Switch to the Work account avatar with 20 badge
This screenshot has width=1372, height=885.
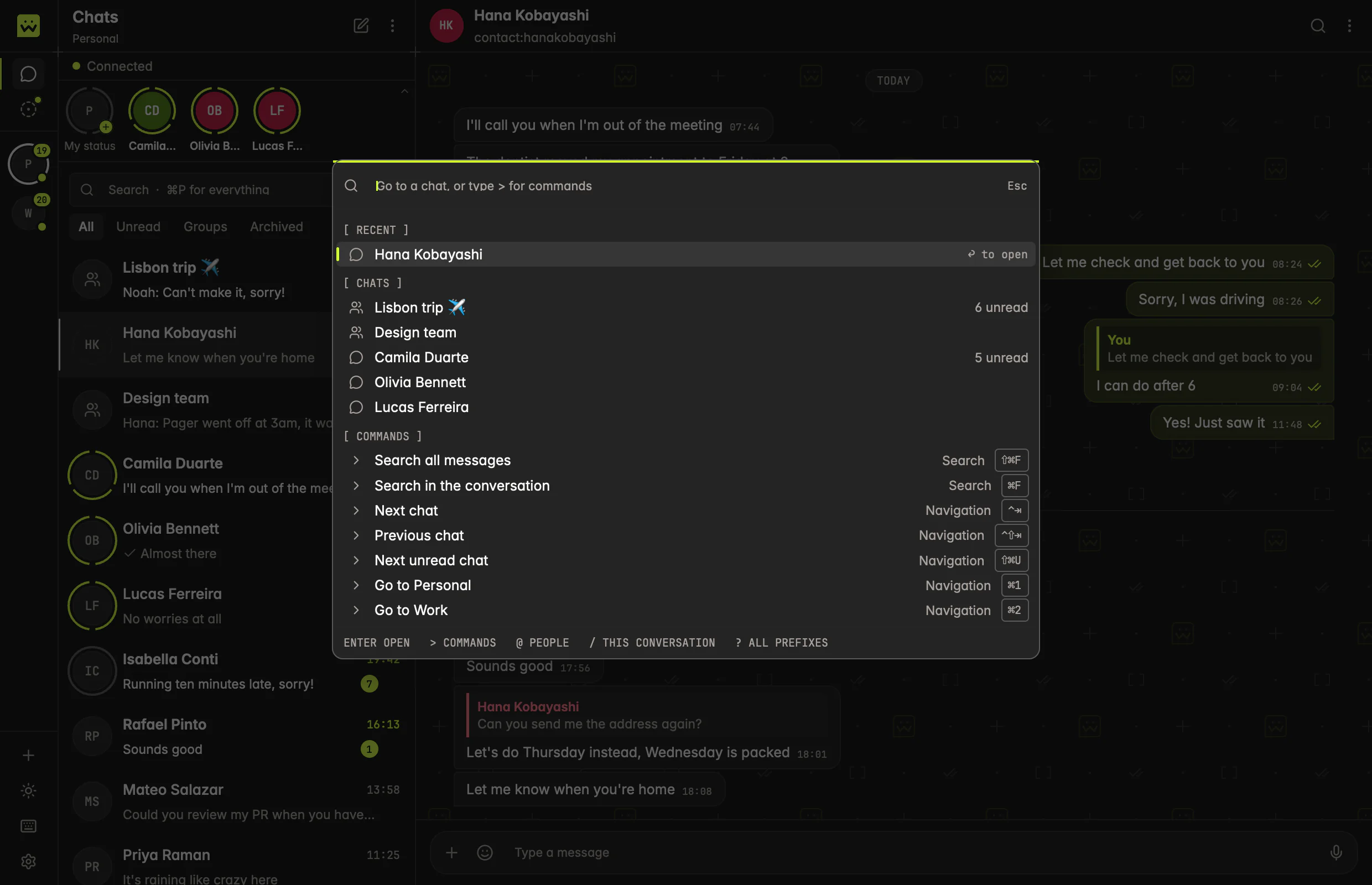pos(28,213)
